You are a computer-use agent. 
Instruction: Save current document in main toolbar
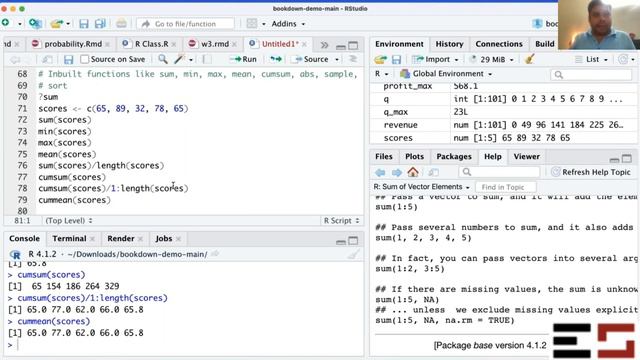[x=84, y=24]
